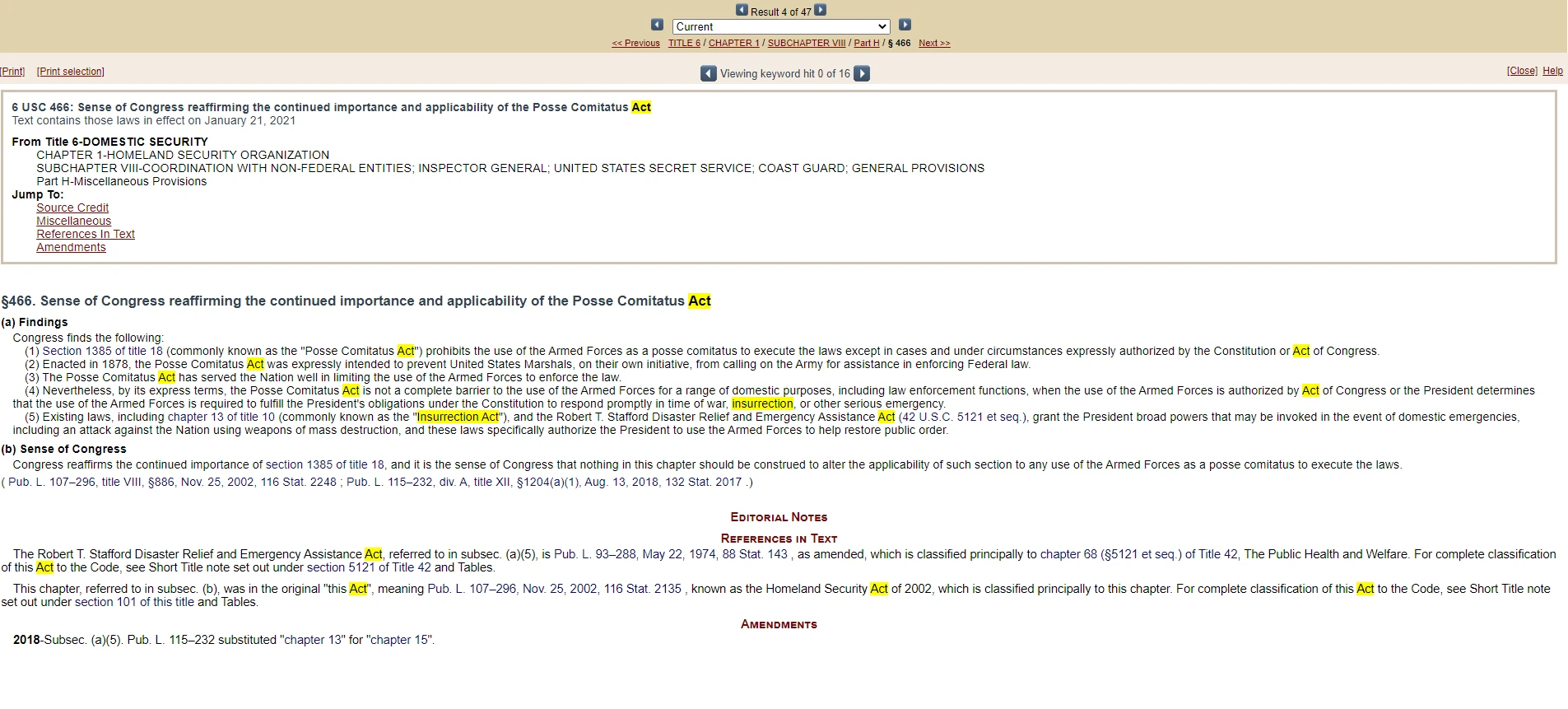
Task: Click 'From Title 6-DOMESTIC SECURITY' text
Action: click(x=109, y=142)
